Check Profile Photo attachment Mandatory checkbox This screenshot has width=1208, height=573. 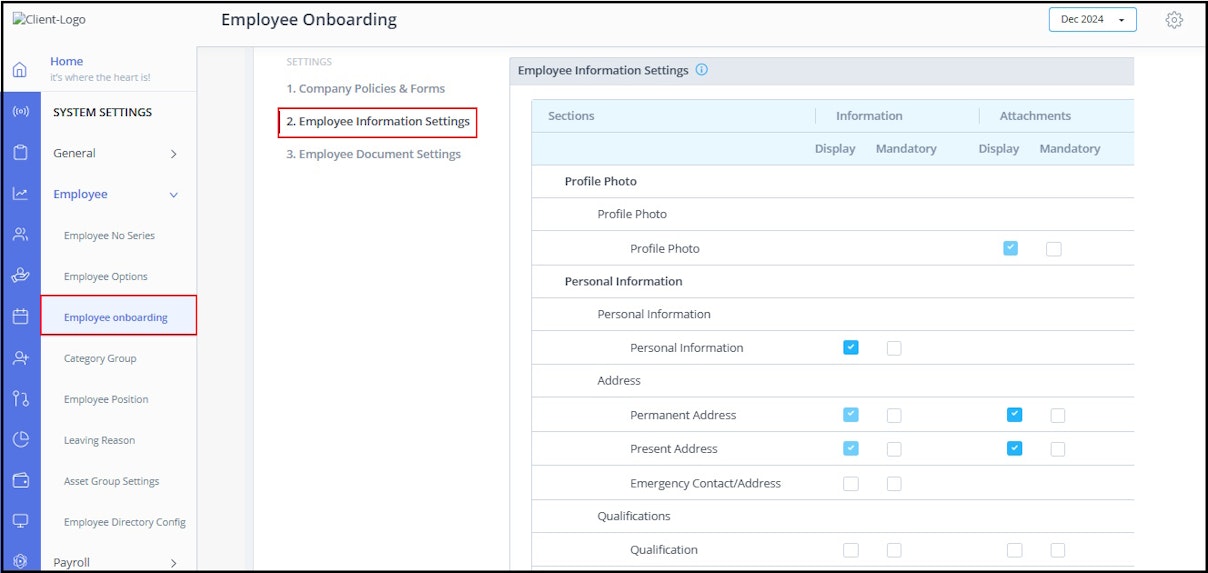1053,249
